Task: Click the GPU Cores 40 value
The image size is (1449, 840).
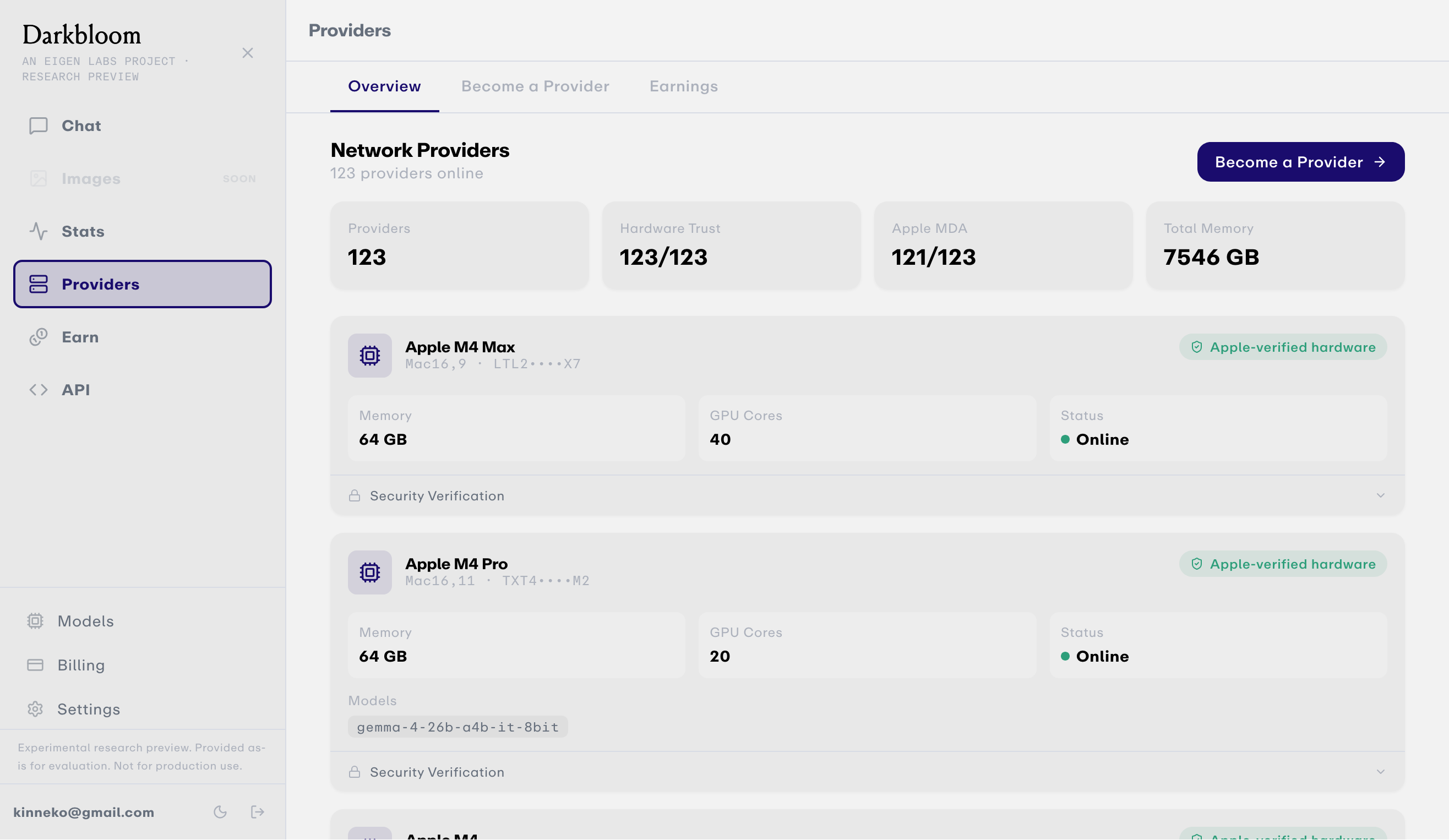Action: (x=721, y=440)
